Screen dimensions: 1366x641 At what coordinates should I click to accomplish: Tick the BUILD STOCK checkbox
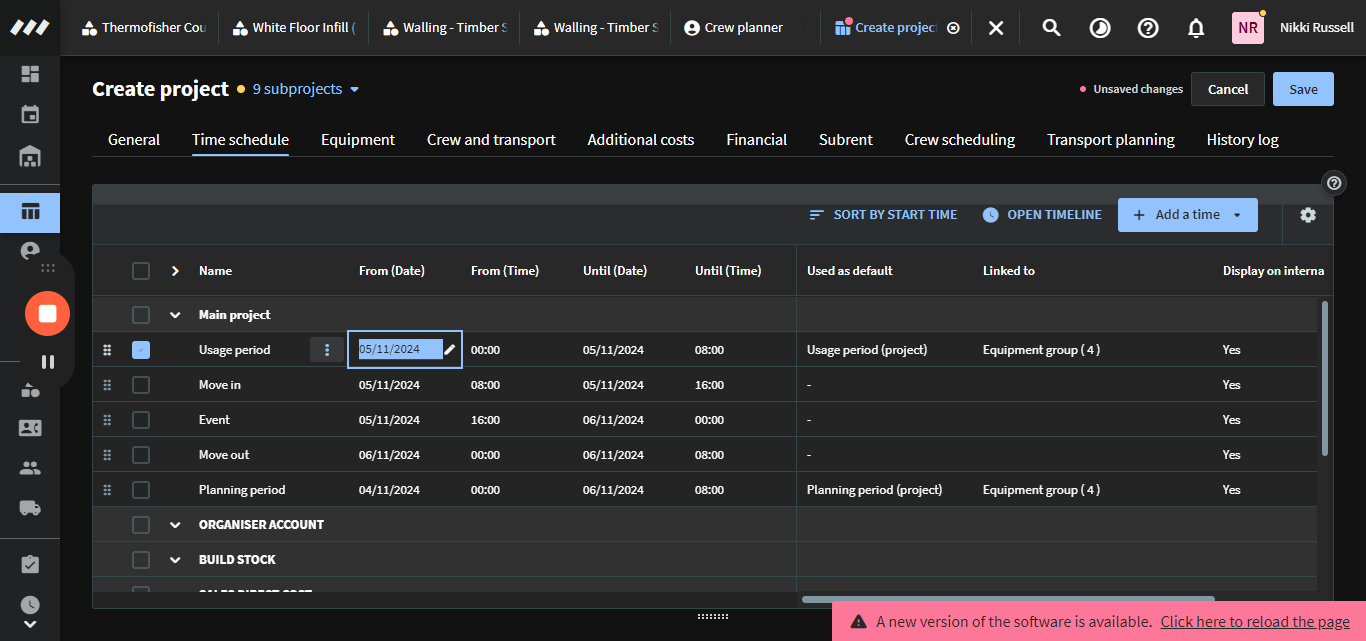click(141, 560)
